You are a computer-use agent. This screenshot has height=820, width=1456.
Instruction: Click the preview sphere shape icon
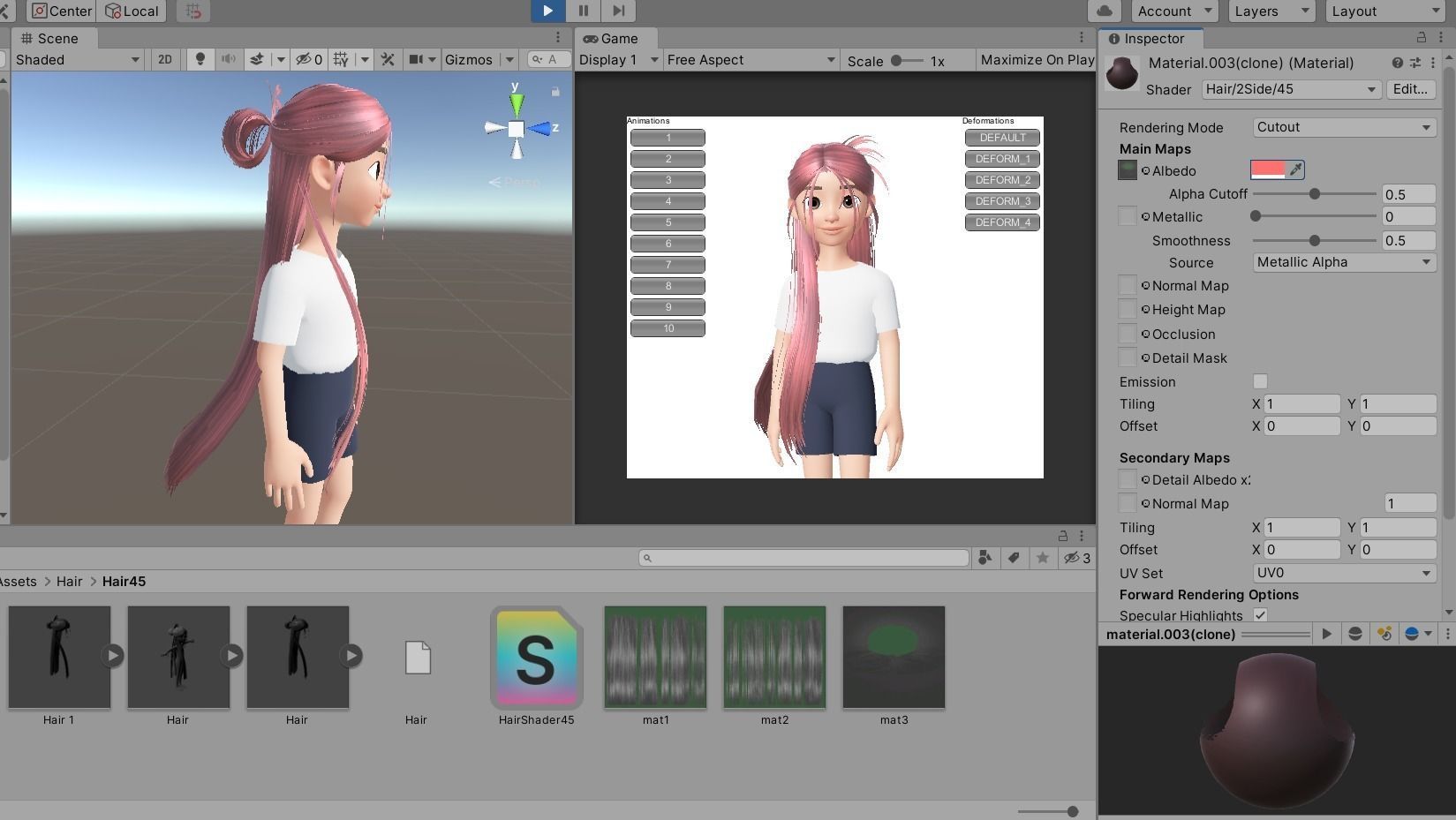pos(1354,634)
